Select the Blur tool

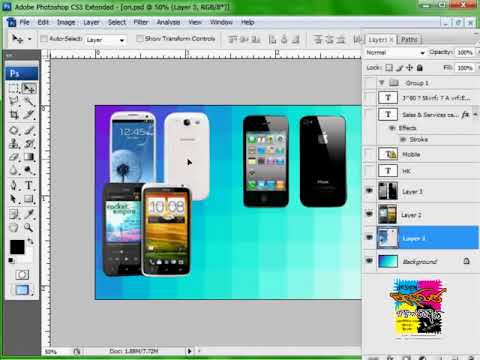[x=13, y=170]
